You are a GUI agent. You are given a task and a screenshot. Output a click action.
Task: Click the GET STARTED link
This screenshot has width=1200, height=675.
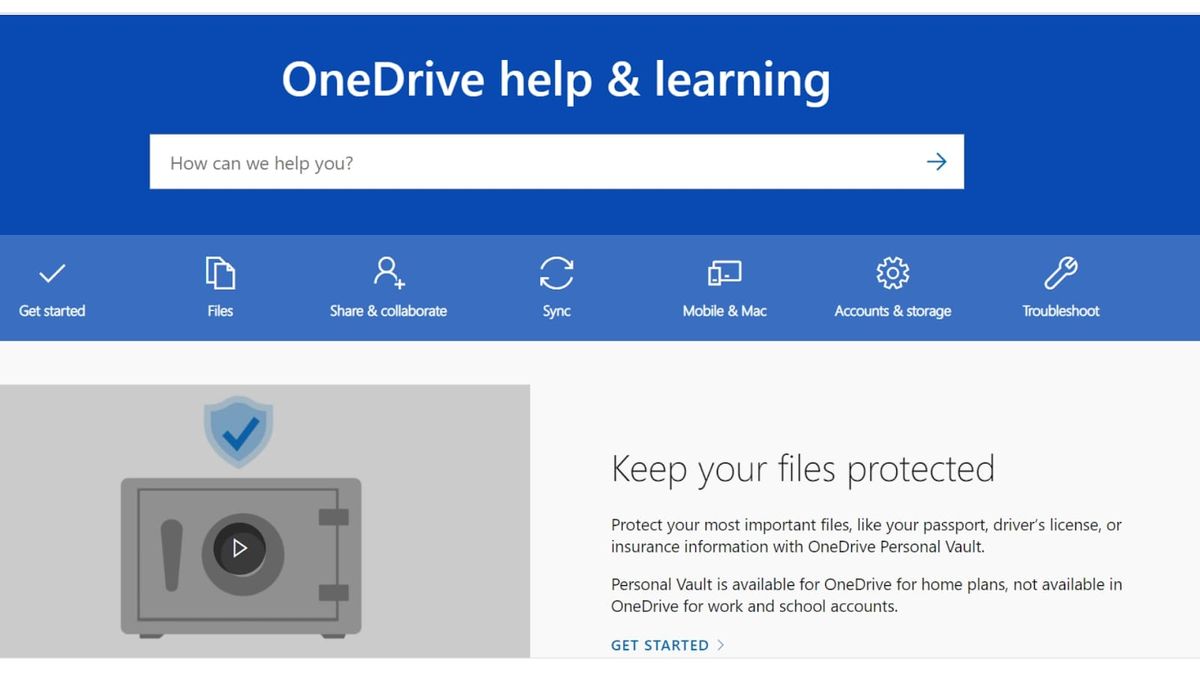(659, 645)
